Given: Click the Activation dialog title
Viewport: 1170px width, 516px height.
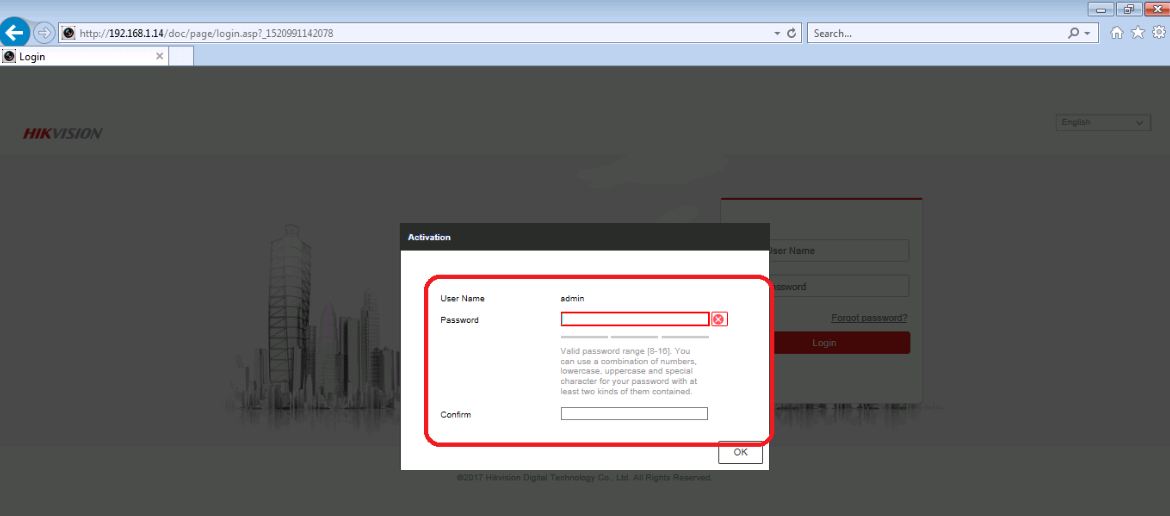Looking at the screenshot, I should click(x=429, y=237).
